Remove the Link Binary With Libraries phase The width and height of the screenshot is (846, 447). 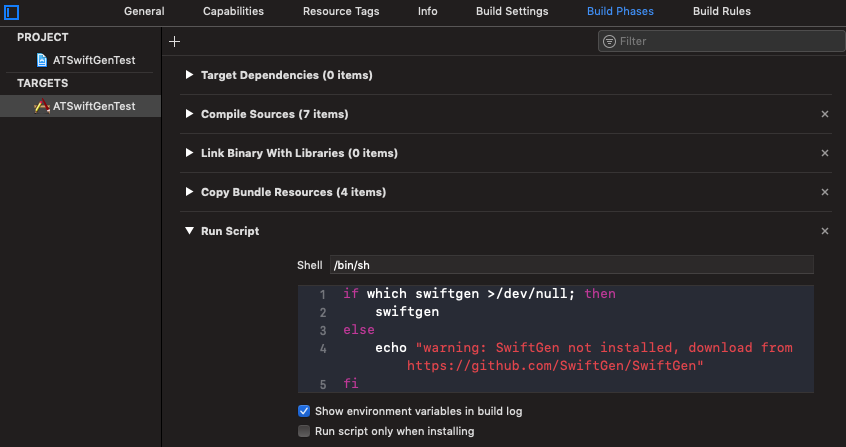[x=825, y=153]
